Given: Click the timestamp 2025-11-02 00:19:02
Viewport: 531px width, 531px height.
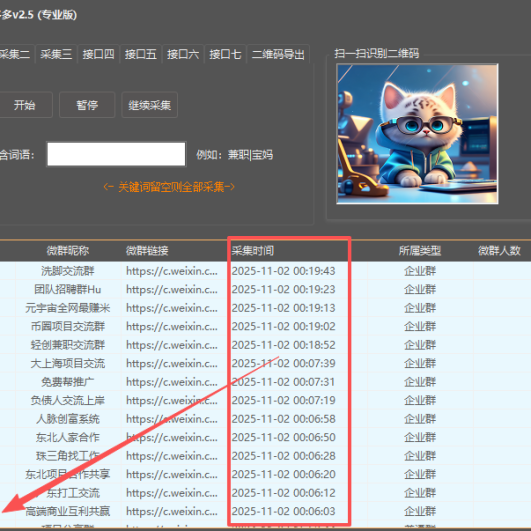Looking at the screenshot, I should pos(283,326).
